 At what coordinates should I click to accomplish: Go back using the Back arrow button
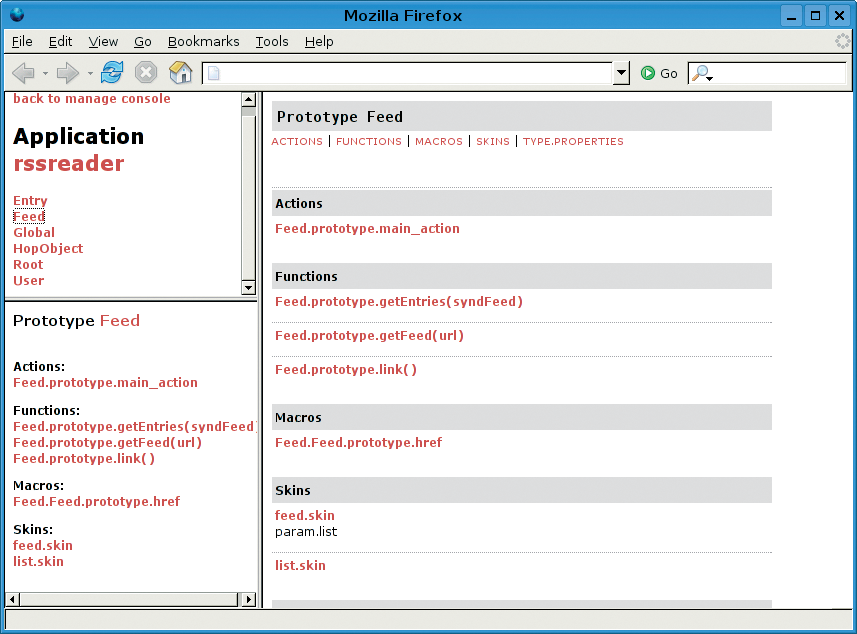tap(23, 73)
